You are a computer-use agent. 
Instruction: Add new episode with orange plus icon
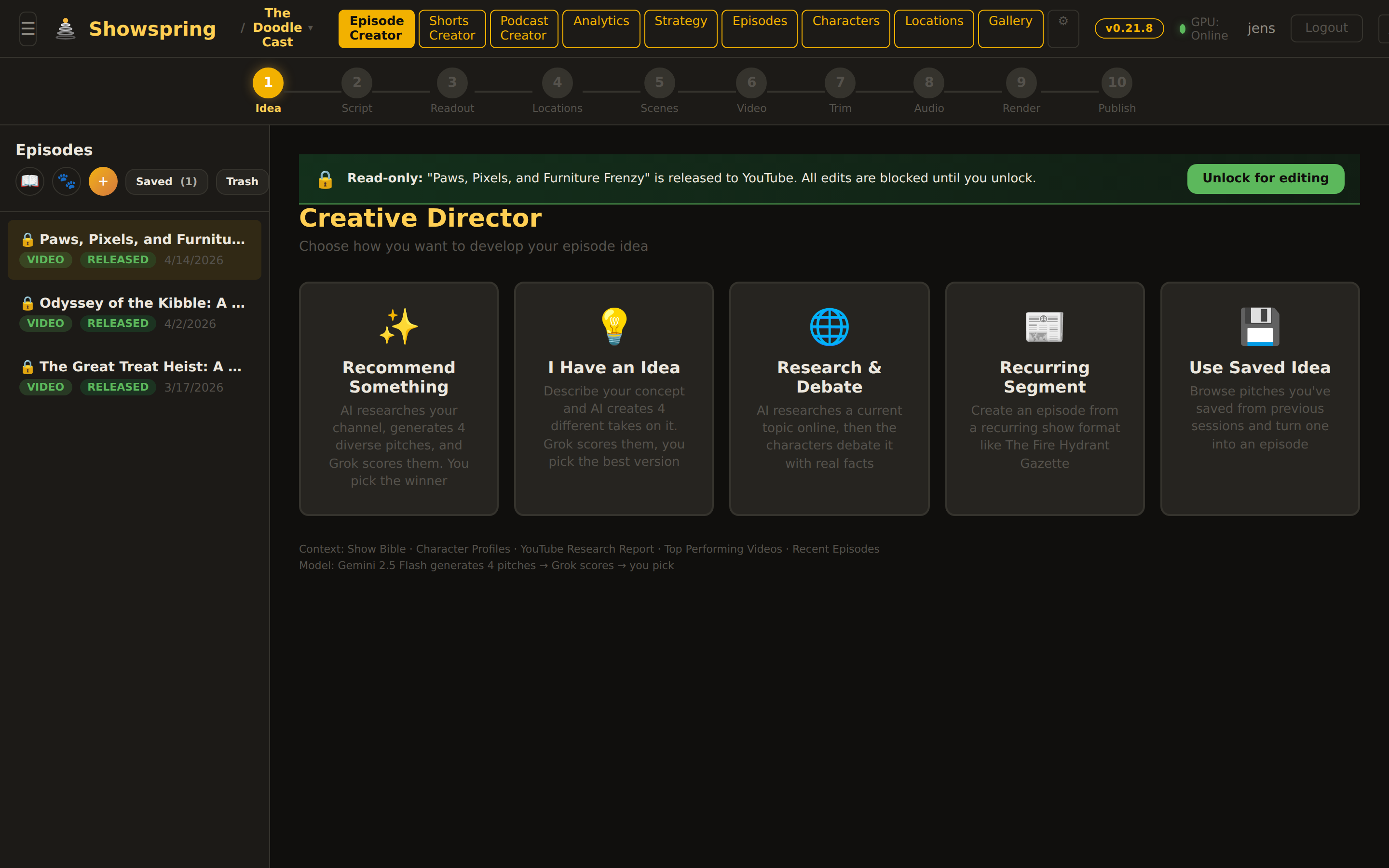coord(103,181)
